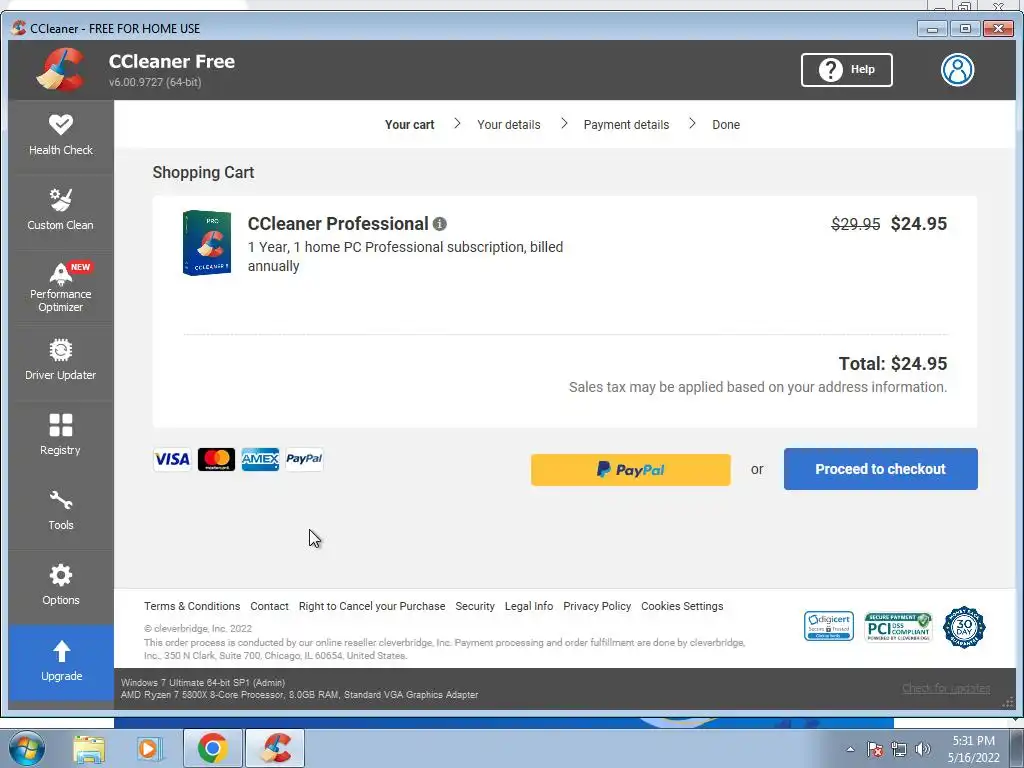Click the DigiCert secured badge
The width and height of the screenshot is (1024, 768).
coord(829,626)
